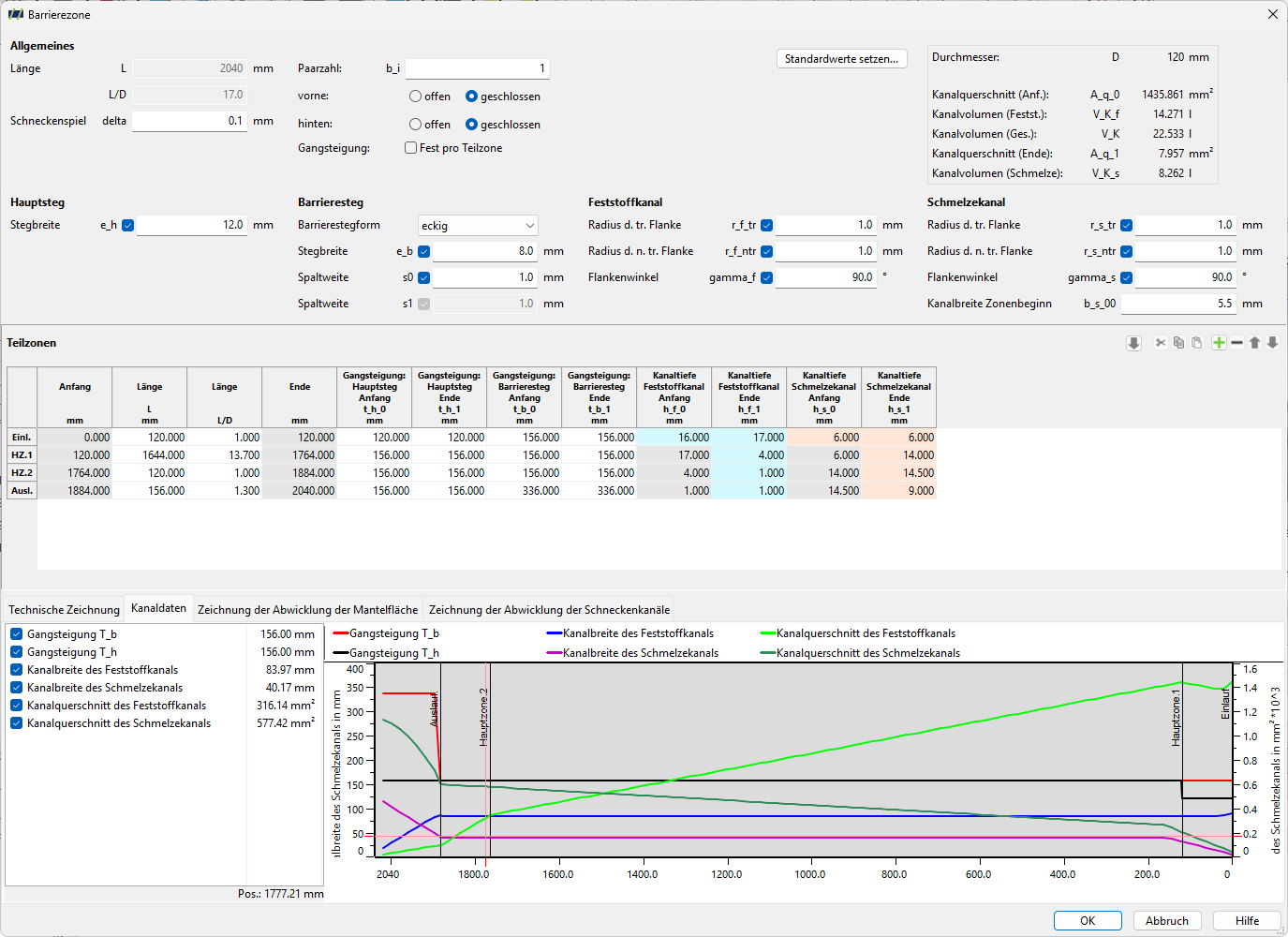Image resolution: width=1288 pixels, height=937 pixels.
Task: Click the copy icon in Teilzonen toolbar
Action: 1178,343
